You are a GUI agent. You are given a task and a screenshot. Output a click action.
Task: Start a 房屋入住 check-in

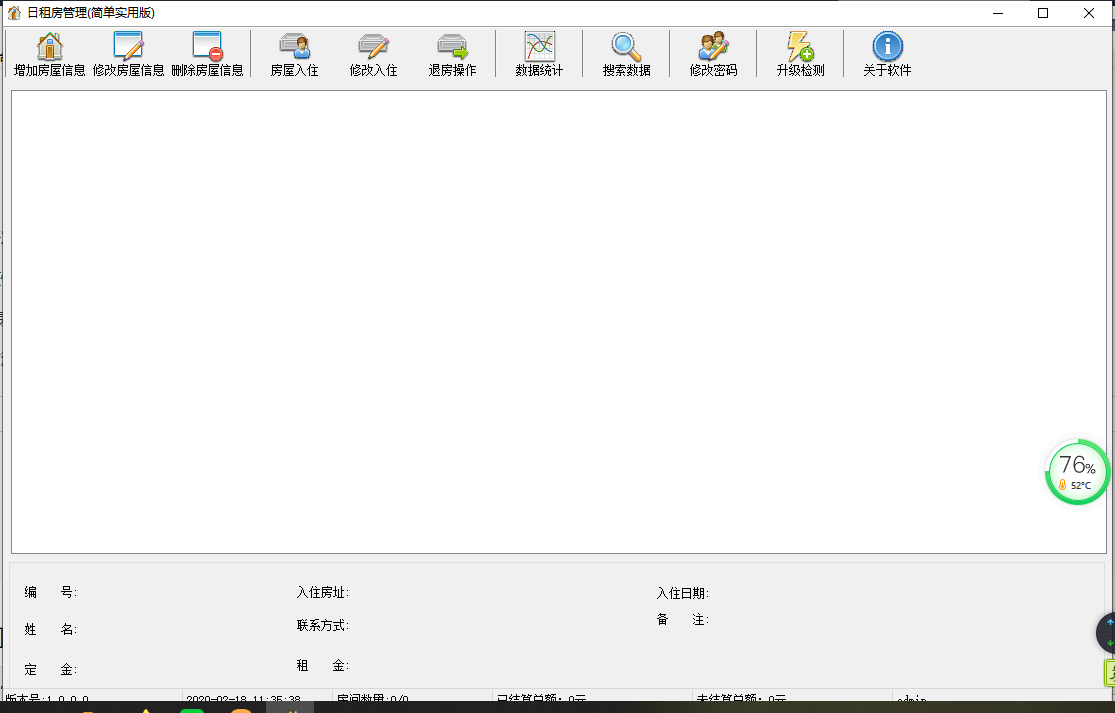(x=294, y=47)
